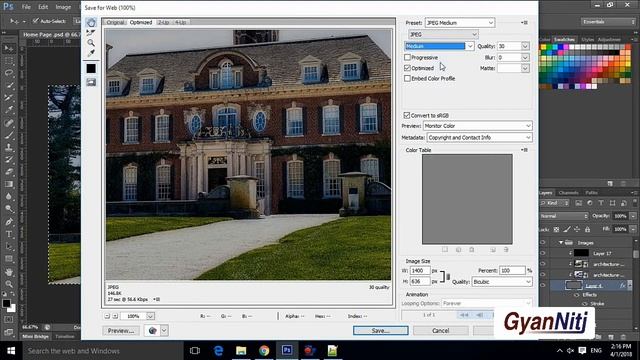Click the preview browser icon beside Preview button
The height and width of the screenshot is (360, 640).
click(153, 331)
